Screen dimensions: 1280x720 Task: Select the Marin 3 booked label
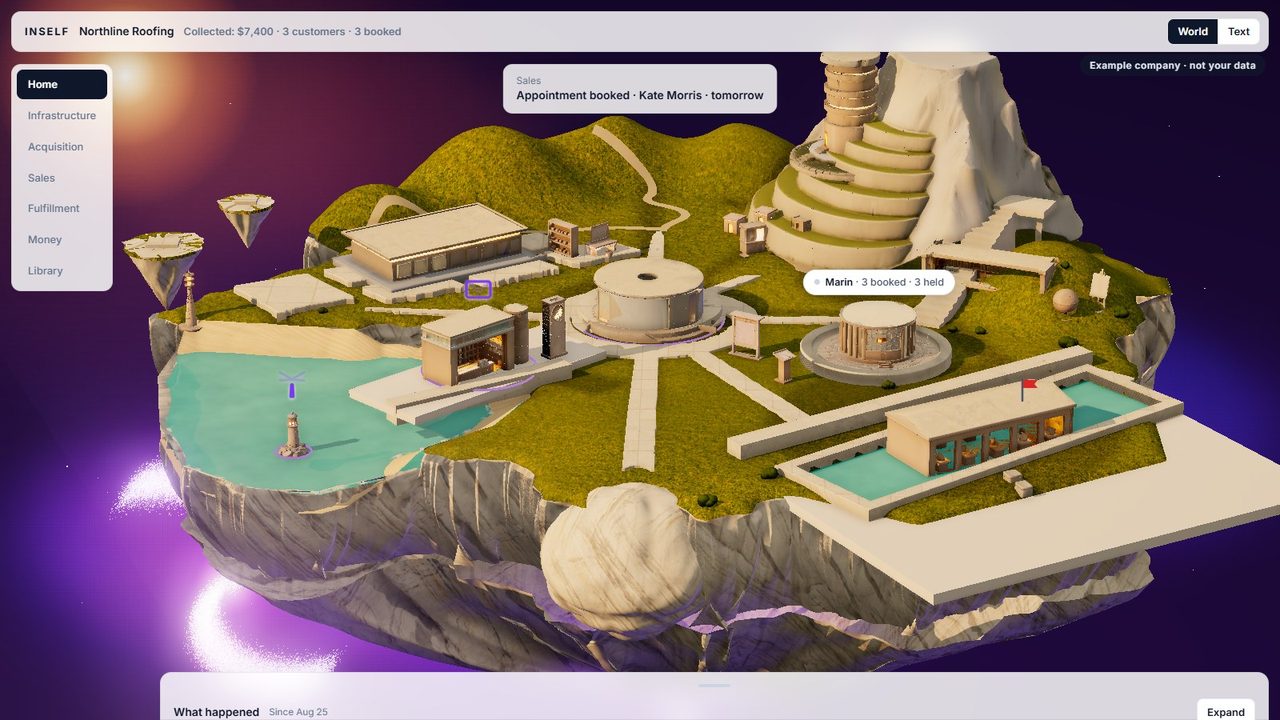(880, 282)
